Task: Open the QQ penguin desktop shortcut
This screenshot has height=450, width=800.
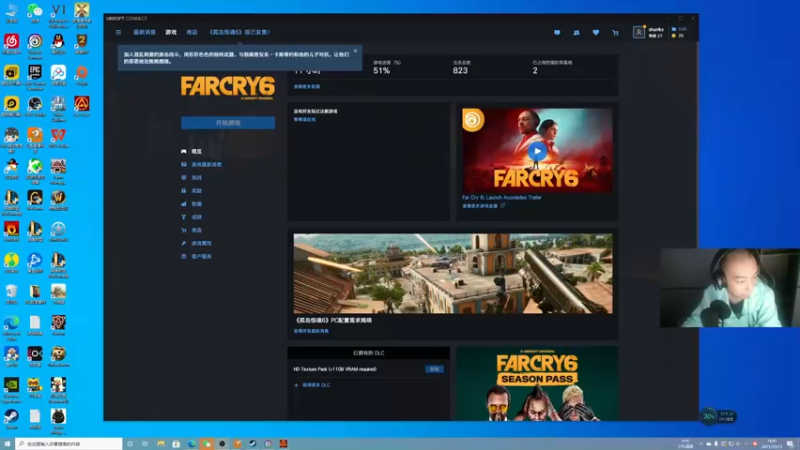Action: click(58, 44)
